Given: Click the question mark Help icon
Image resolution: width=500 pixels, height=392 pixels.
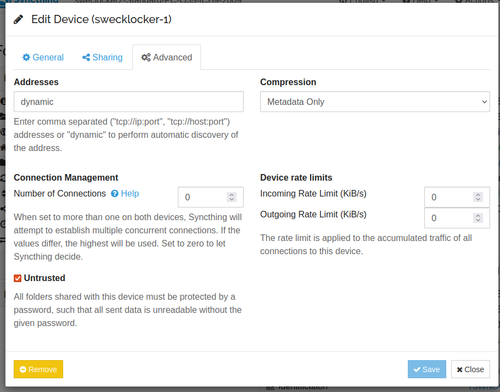Looking at the screenshot, I should (115, 194).
